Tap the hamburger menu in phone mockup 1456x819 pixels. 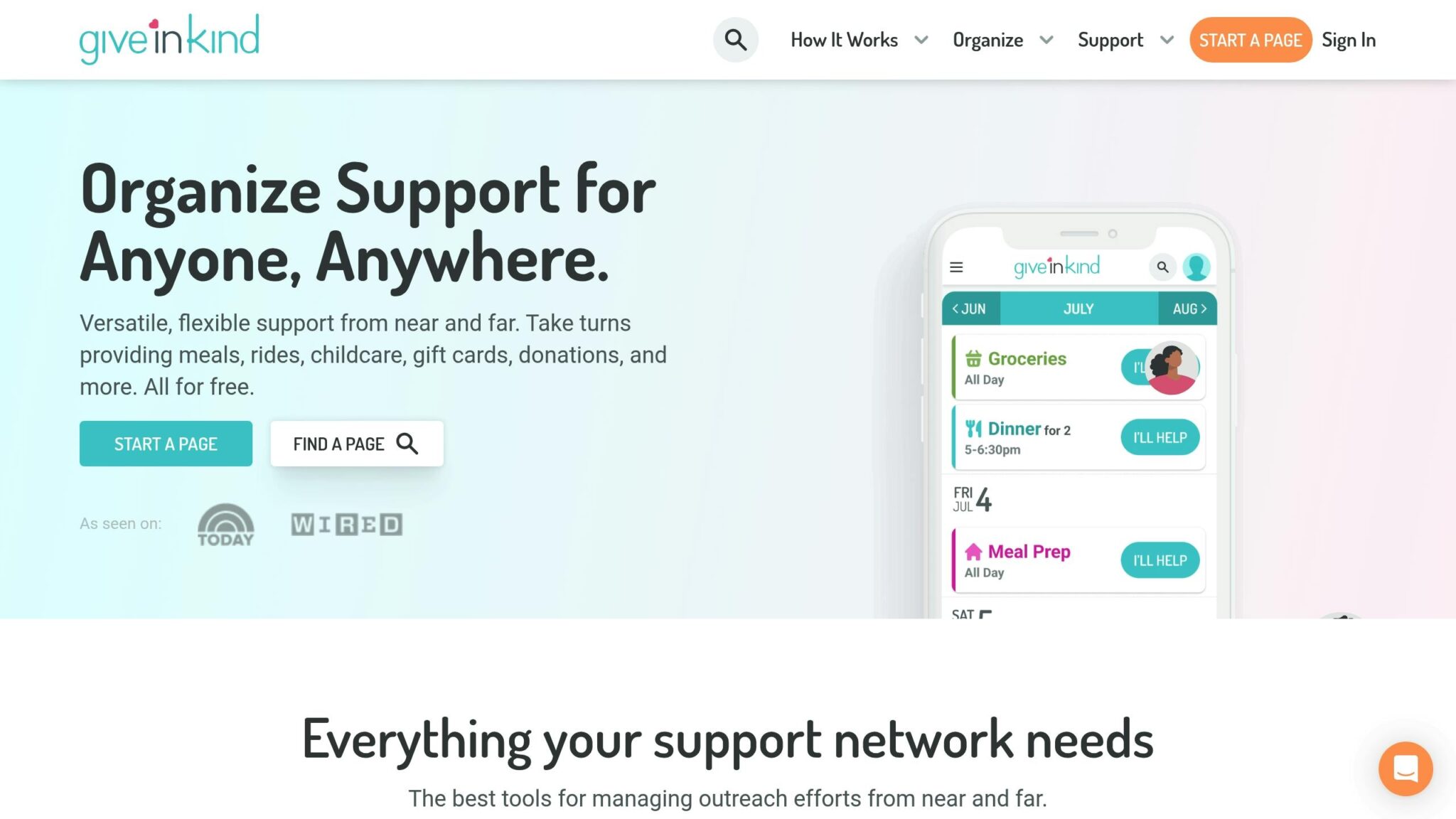(956, 267)
